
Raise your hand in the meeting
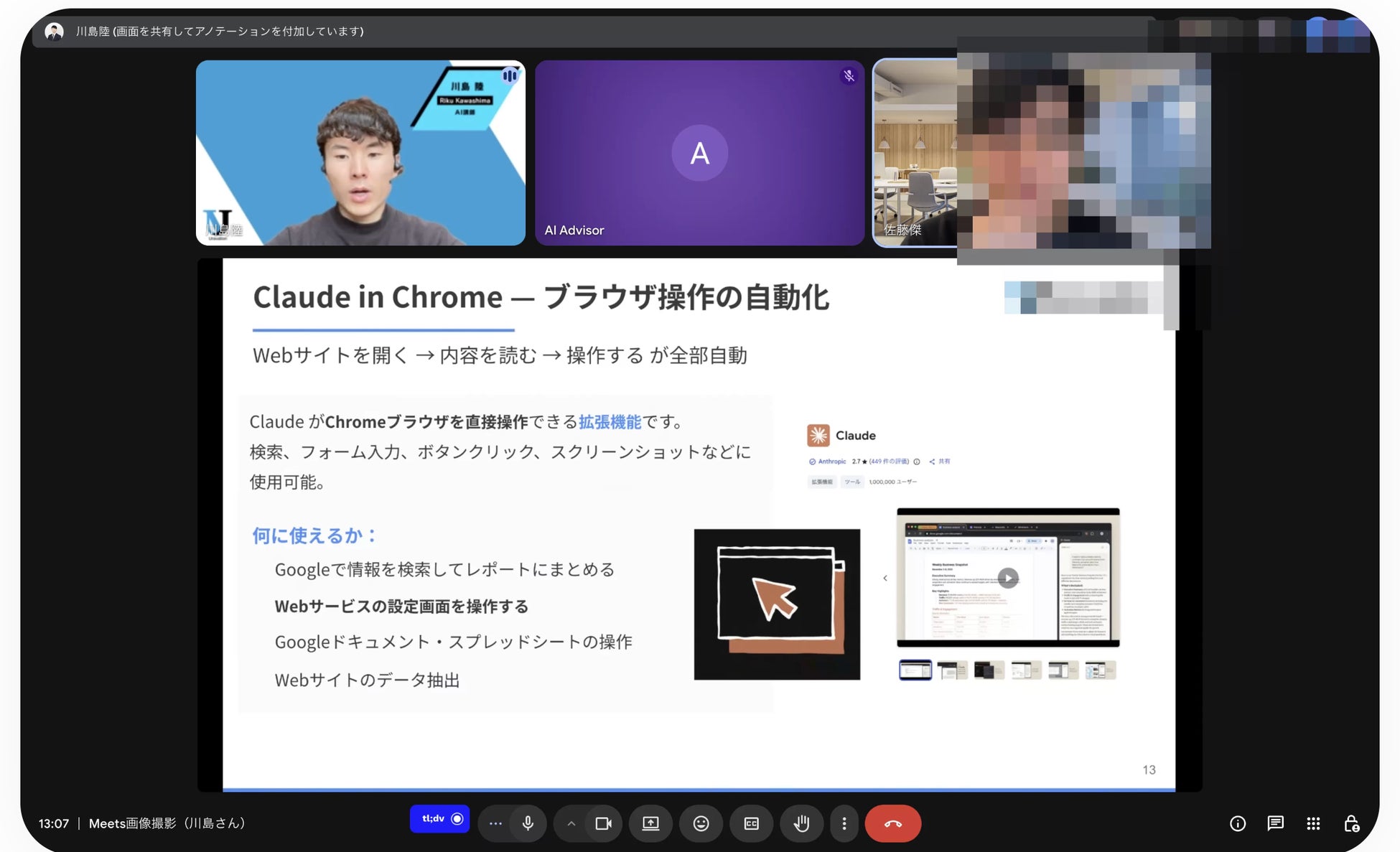coord(801,823)
